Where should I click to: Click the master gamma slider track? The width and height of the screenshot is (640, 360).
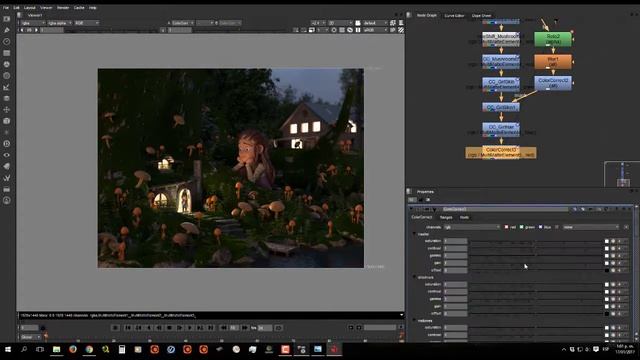tap(536, 256)
